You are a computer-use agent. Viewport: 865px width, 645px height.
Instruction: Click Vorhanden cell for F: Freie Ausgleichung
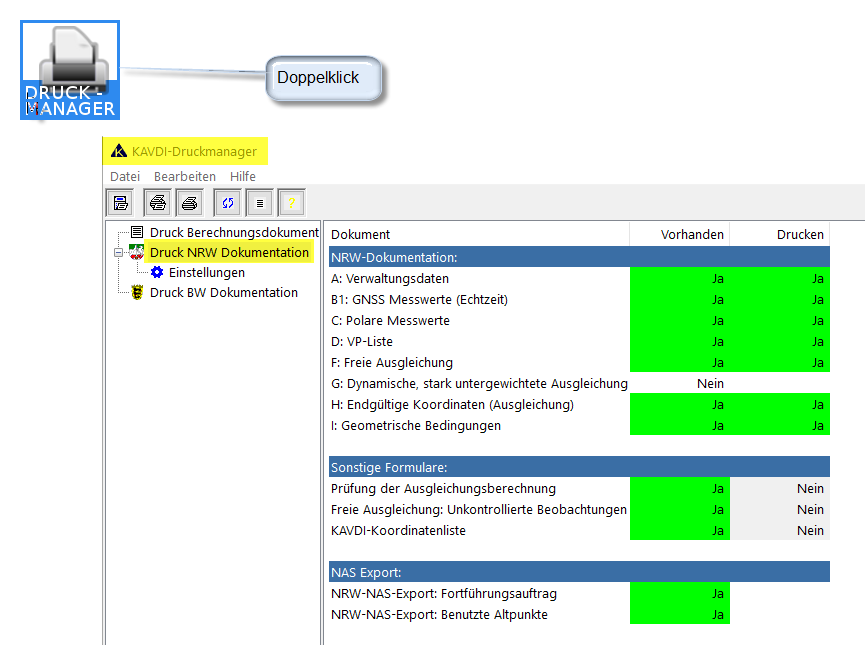pos(680,363)
